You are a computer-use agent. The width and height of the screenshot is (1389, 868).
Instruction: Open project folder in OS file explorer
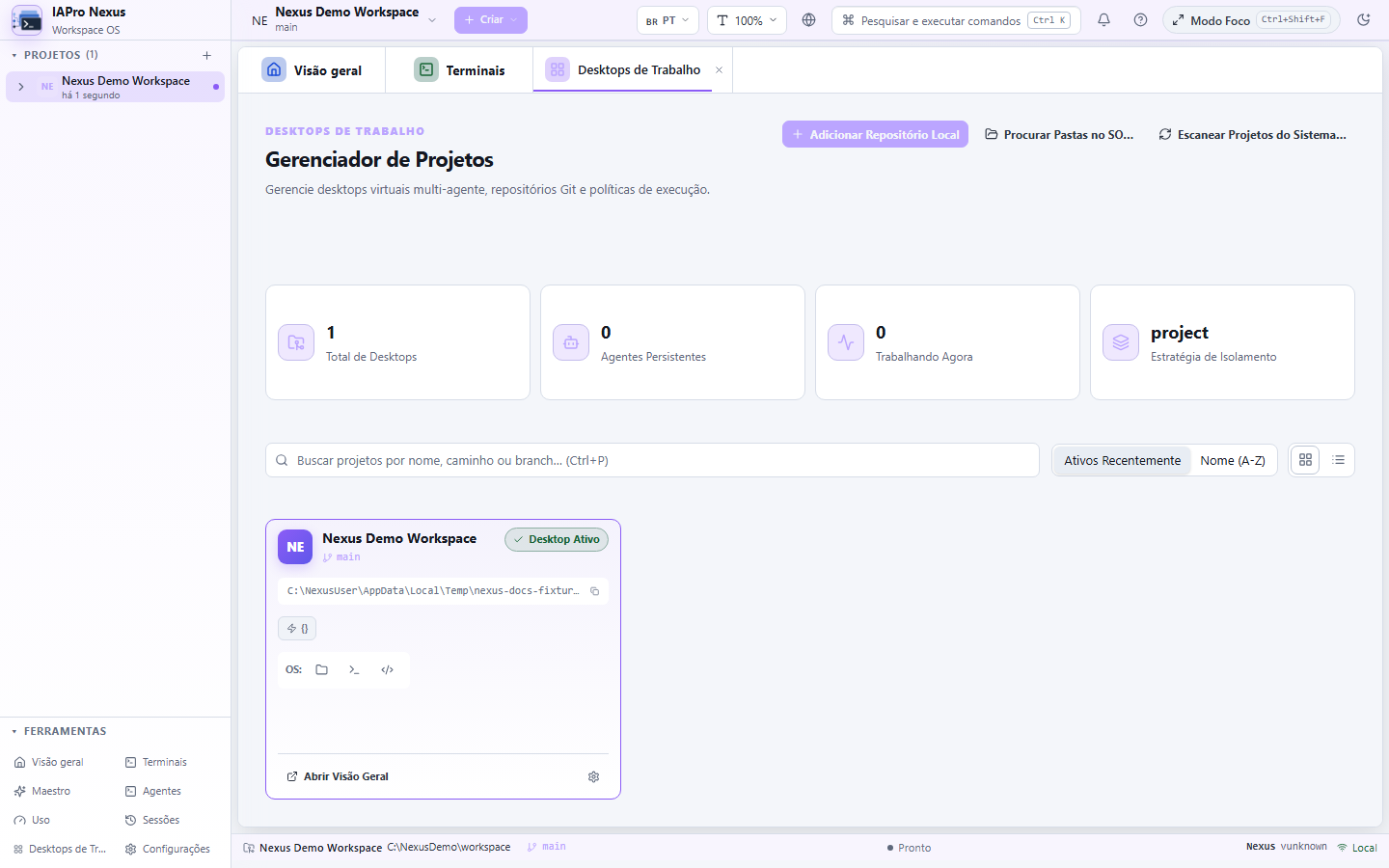click(x=322, y=669)
